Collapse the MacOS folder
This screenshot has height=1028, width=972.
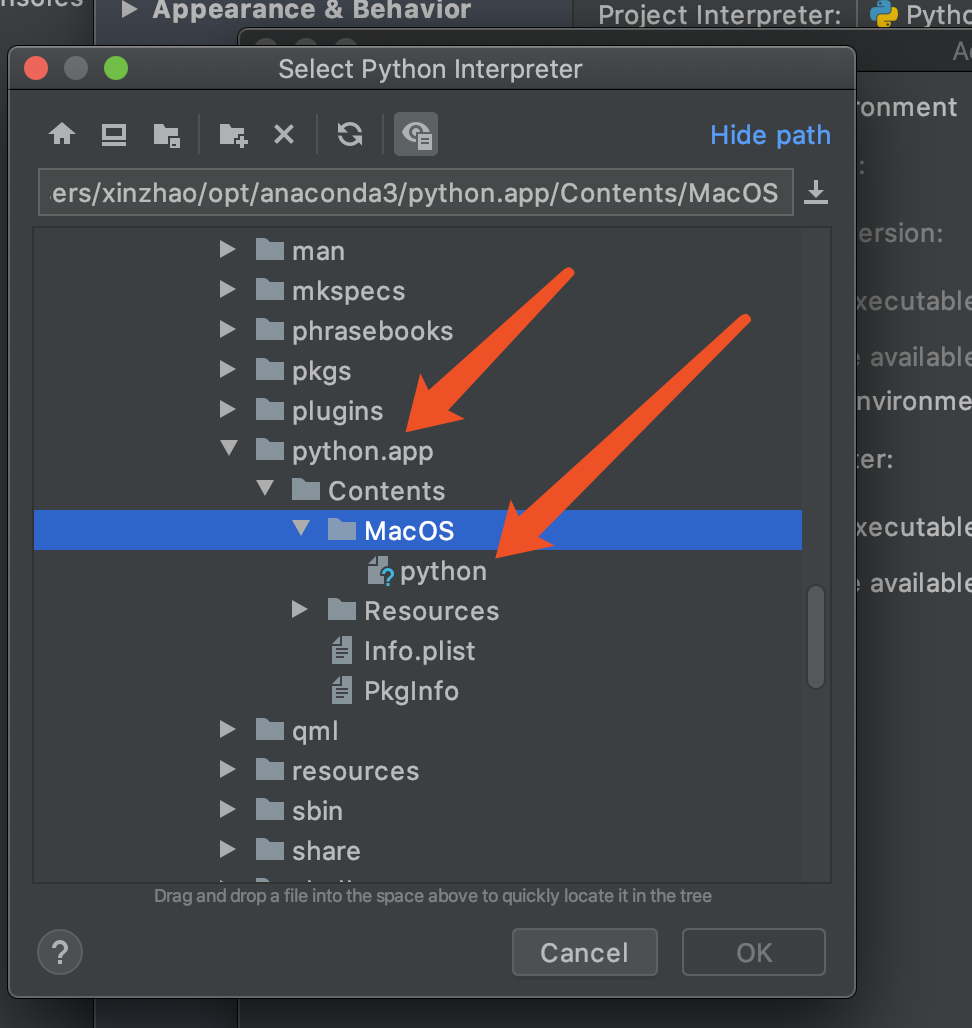click(x=301, y=528)
